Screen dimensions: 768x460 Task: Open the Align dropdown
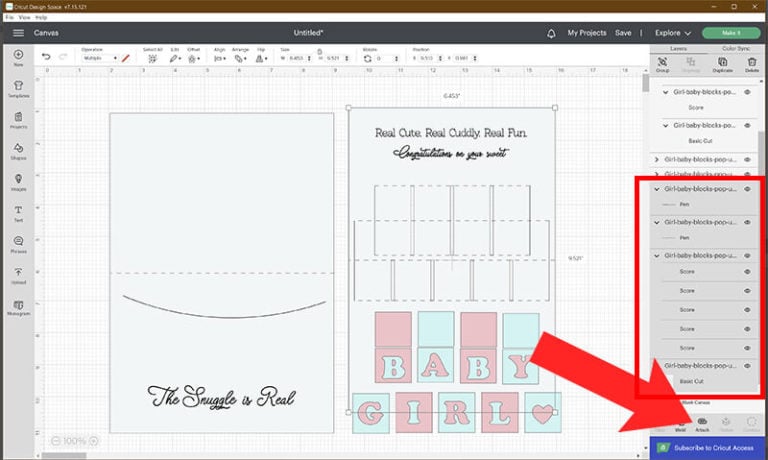pos(219,58)
